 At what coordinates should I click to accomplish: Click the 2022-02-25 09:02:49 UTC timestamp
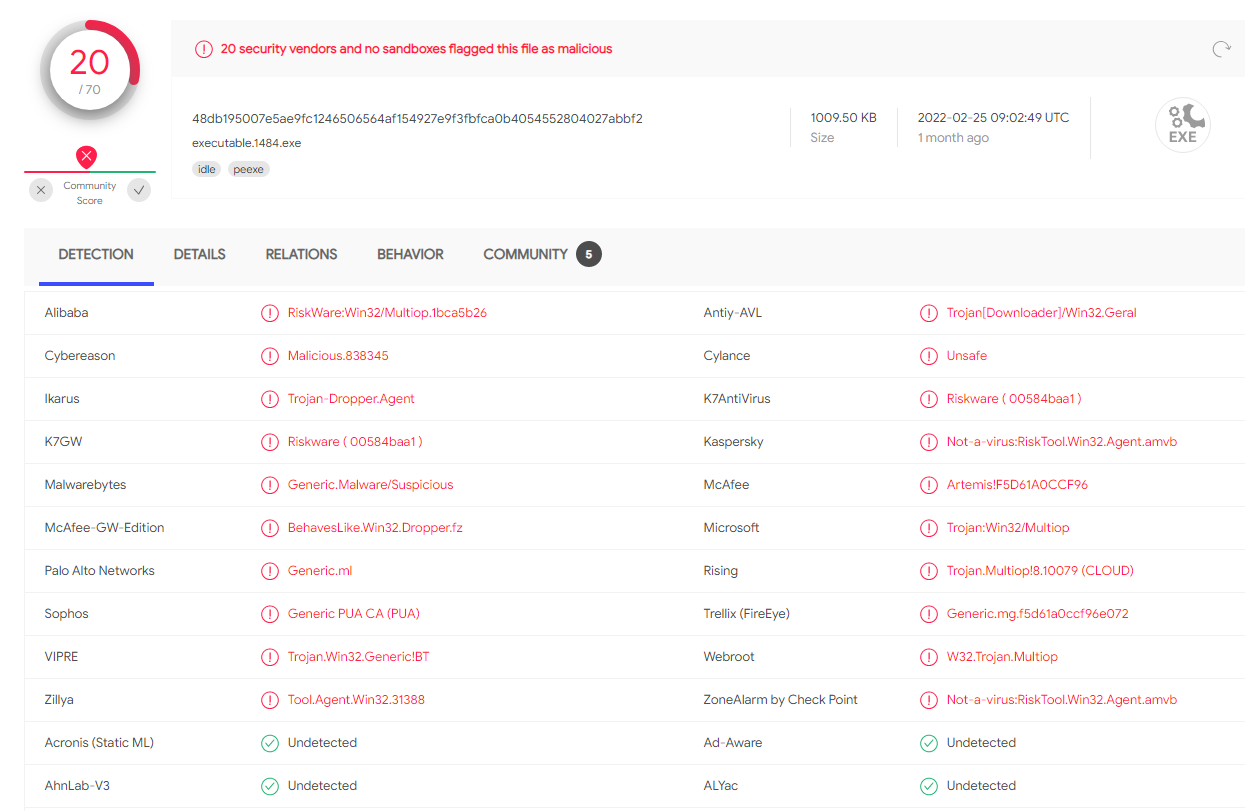coord(993,117)
